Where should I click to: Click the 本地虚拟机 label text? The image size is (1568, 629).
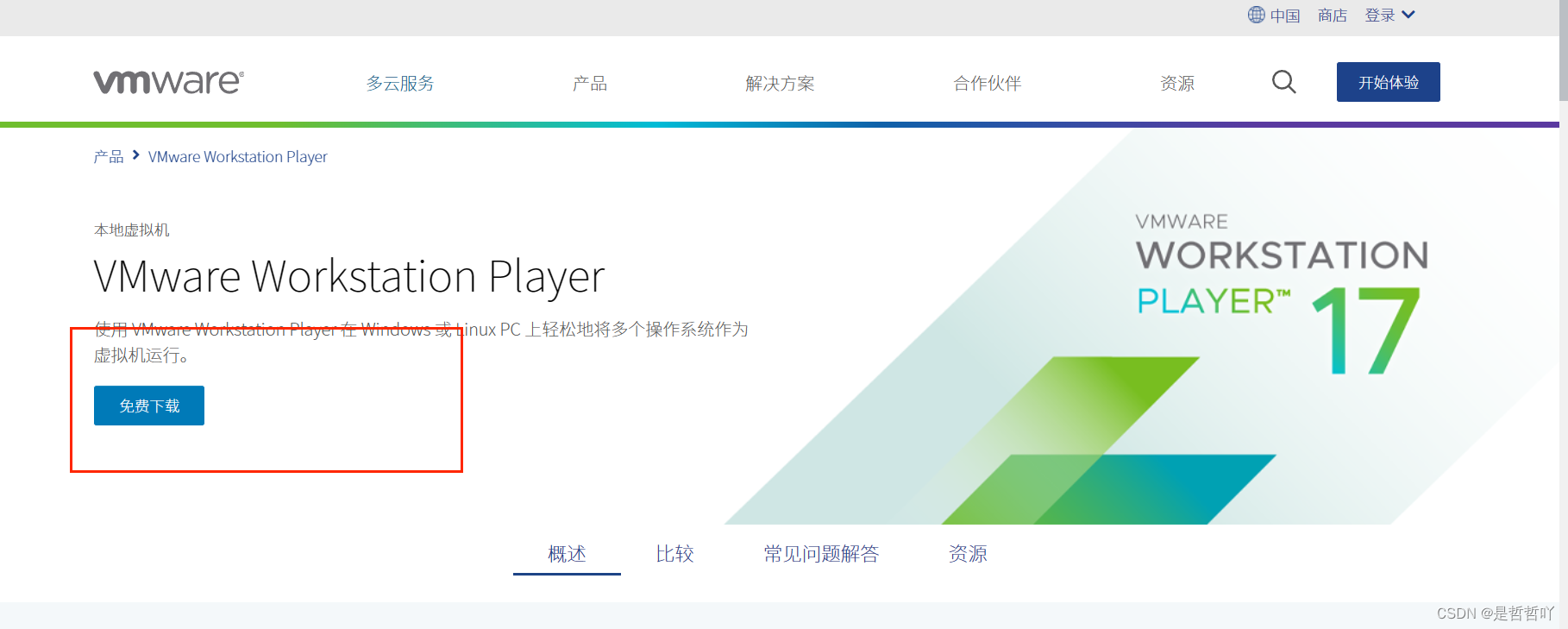click(x=131, y=230)
